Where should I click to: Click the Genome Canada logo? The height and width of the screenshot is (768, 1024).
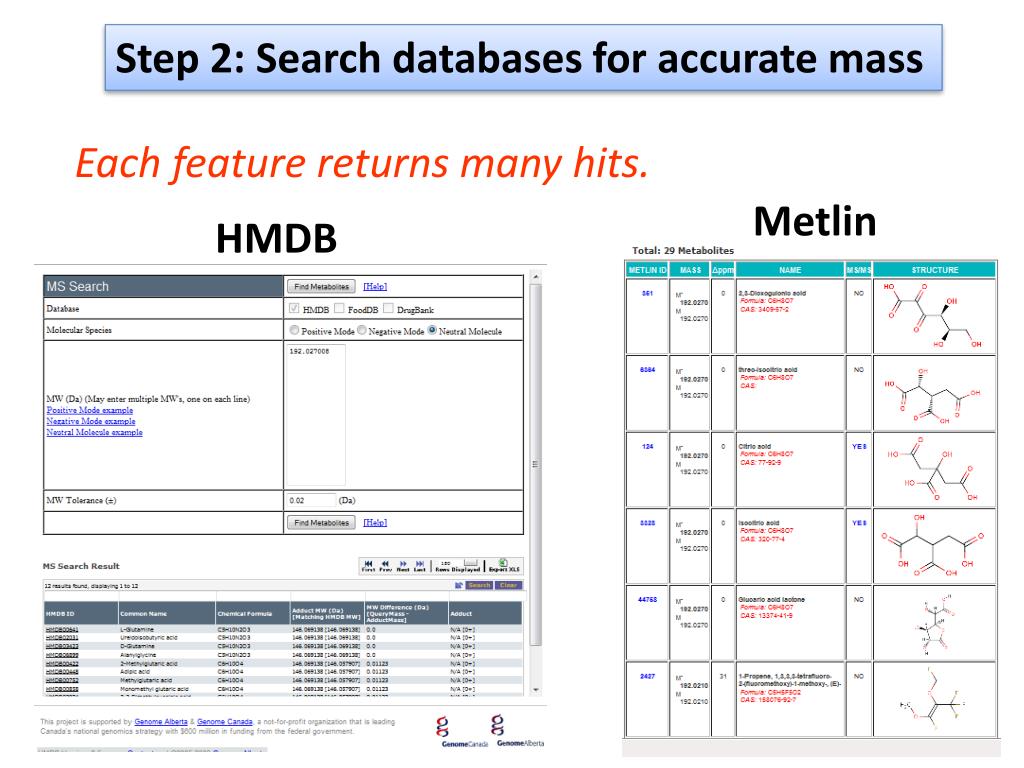pos(464,731)
